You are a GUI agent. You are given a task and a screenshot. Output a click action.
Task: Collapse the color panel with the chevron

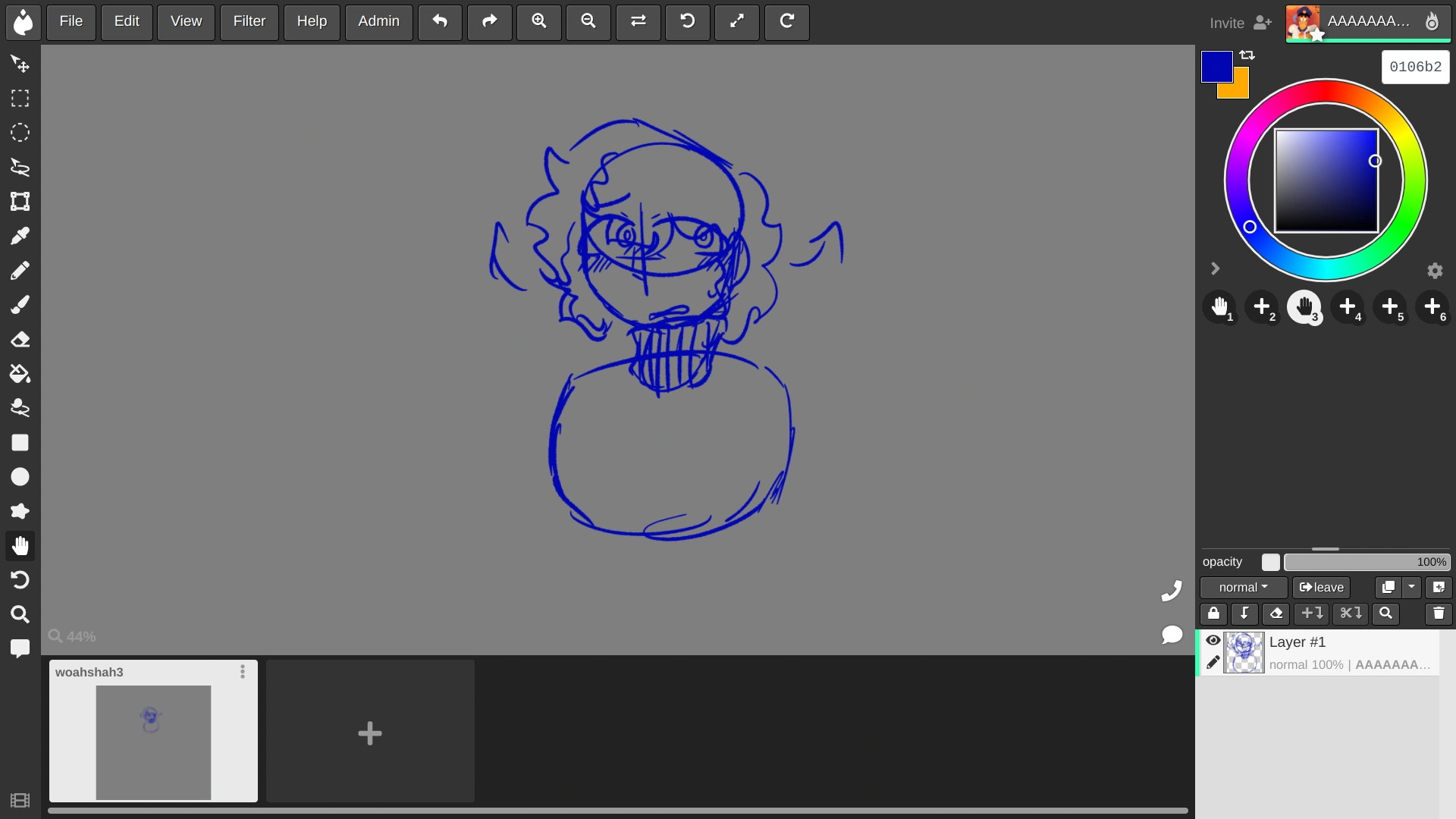click(1215, 268)
